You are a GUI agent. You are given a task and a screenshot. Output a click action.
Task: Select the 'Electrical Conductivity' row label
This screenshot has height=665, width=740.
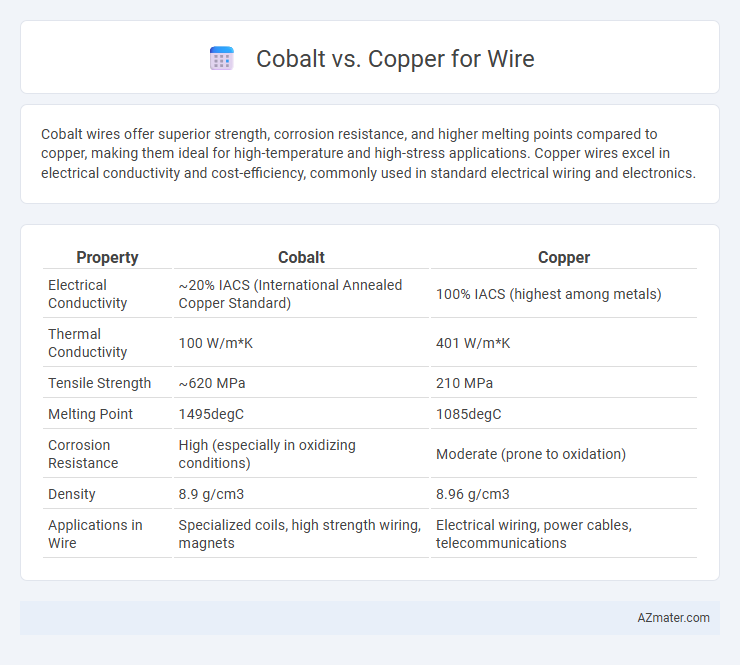pos(88,294)
